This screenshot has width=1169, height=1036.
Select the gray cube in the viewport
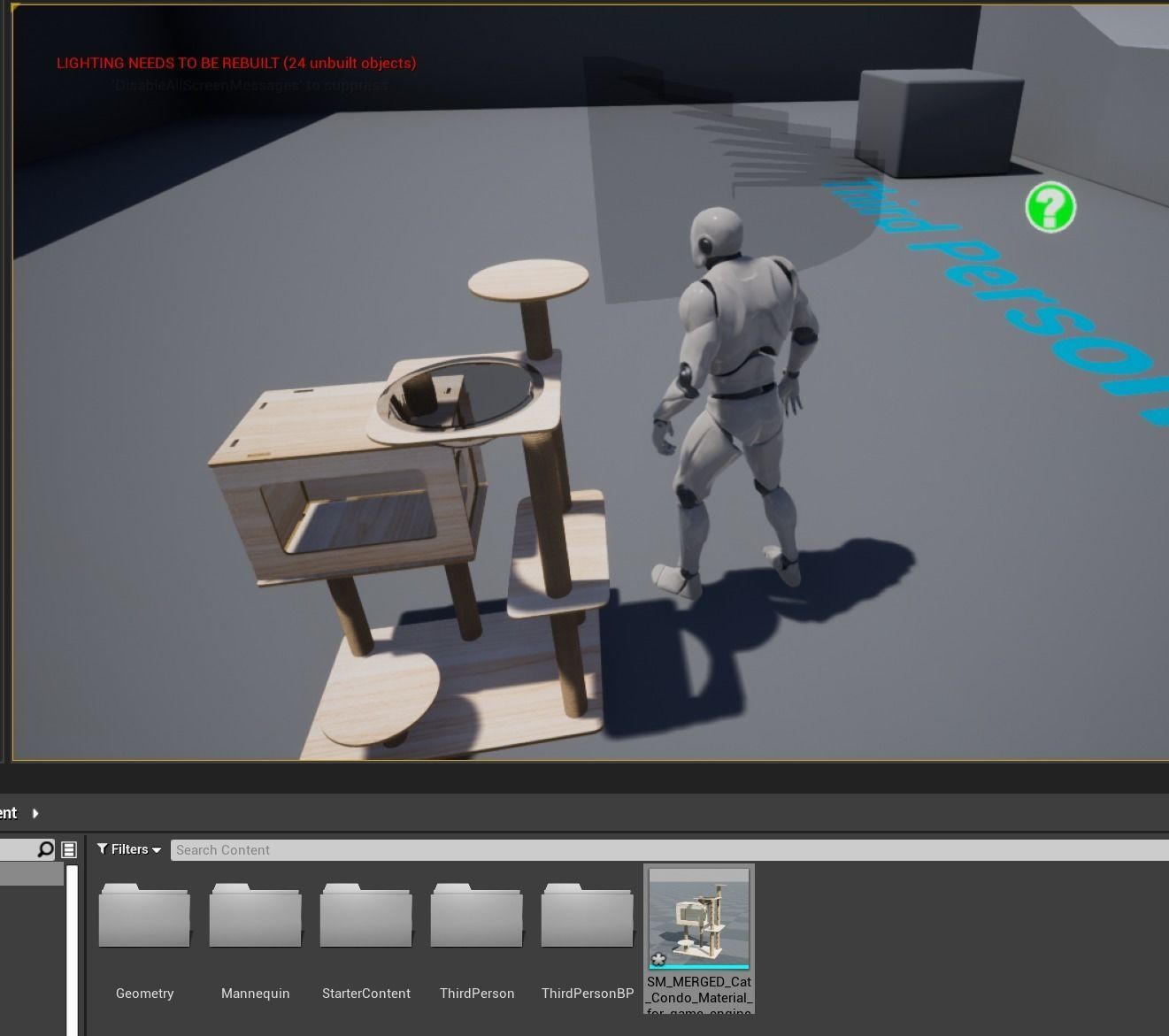940,123
